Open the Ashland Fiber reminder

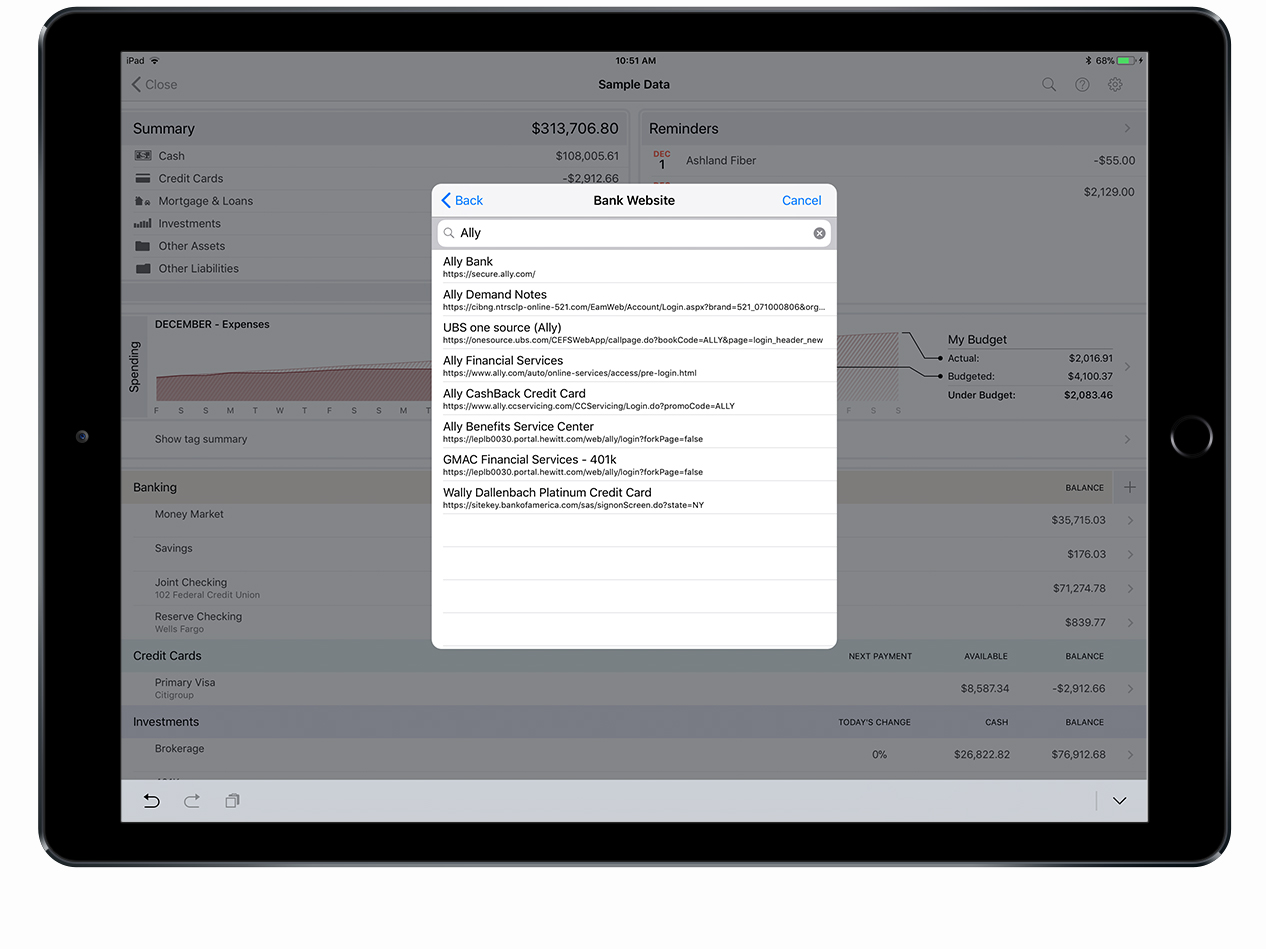pos(893,160)
